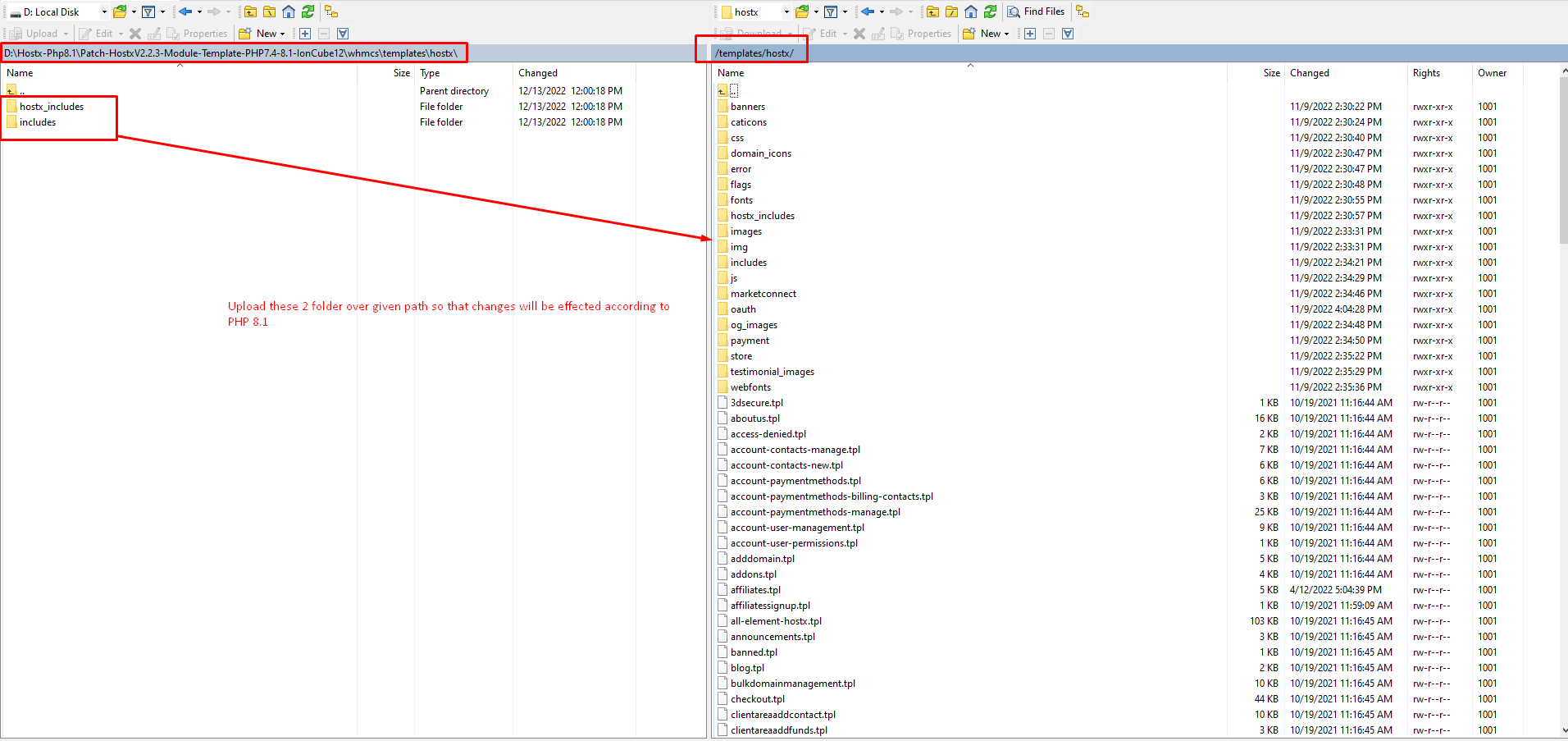Select the includes folder in remote panel
The image size is (1568, 741).
pyautogui.click(x=748, y=263)
